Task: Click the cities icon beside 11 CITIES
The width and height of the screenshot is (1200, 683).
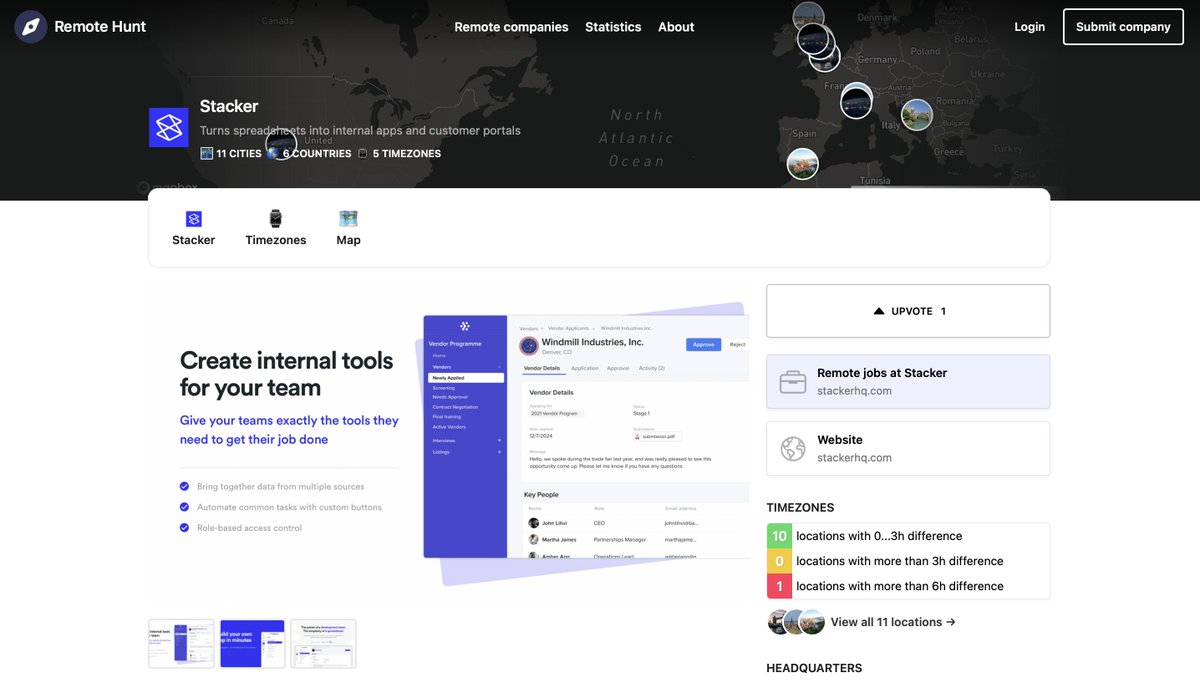Action: click(x=207, y=154)
